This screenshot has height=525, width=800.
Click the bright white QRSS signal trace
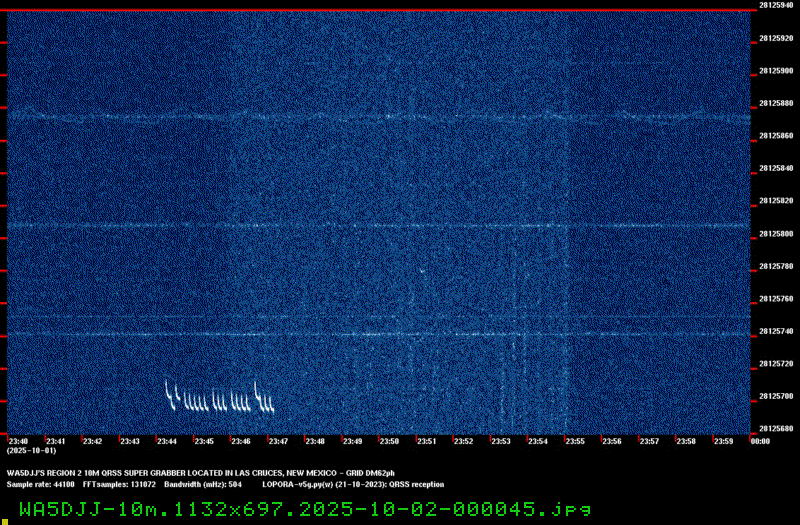220,396
